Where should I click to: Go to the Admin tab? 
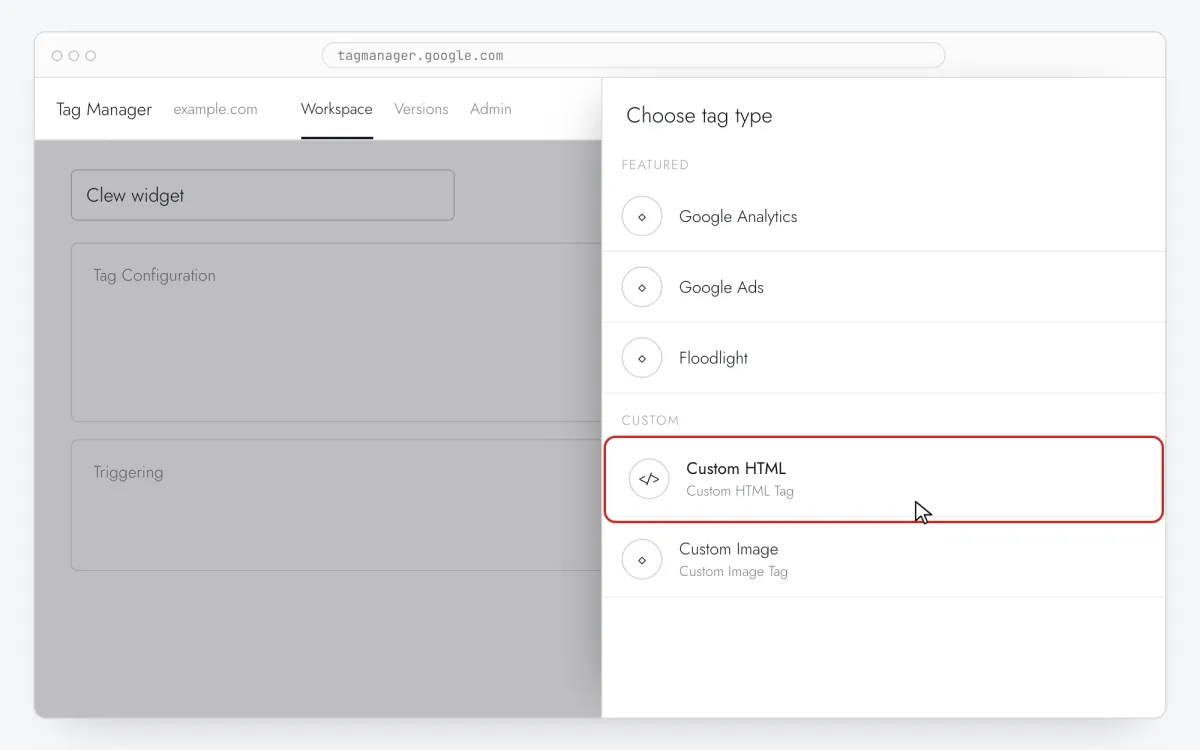(491, 109)
